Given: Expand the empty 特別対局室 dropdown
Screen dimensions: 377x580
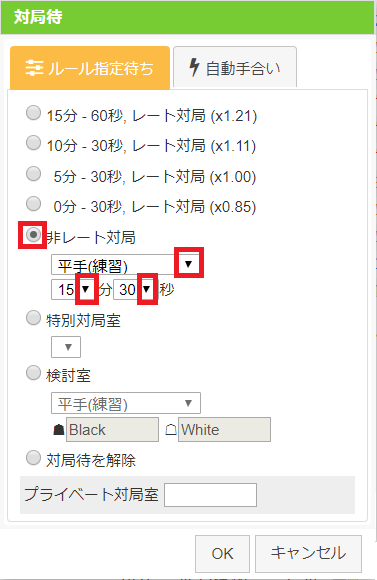Looking at the screenshot, I should tap(66, 347).
